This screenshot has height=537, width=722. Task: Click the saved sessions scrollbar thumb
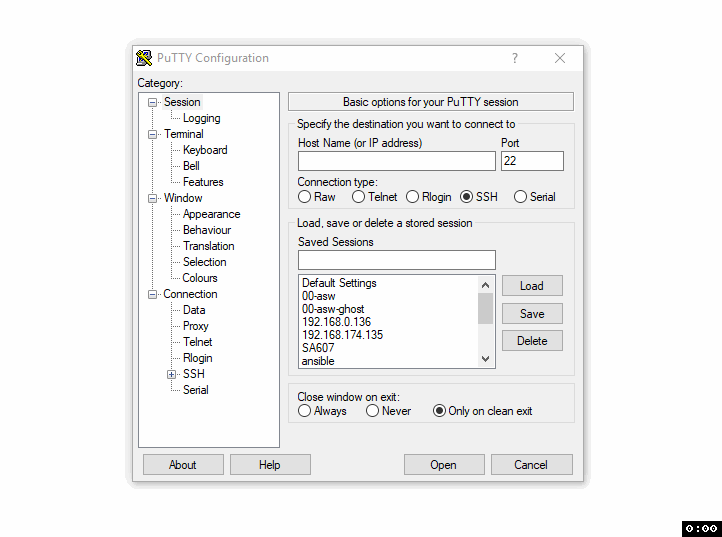[x=485, y=309]
